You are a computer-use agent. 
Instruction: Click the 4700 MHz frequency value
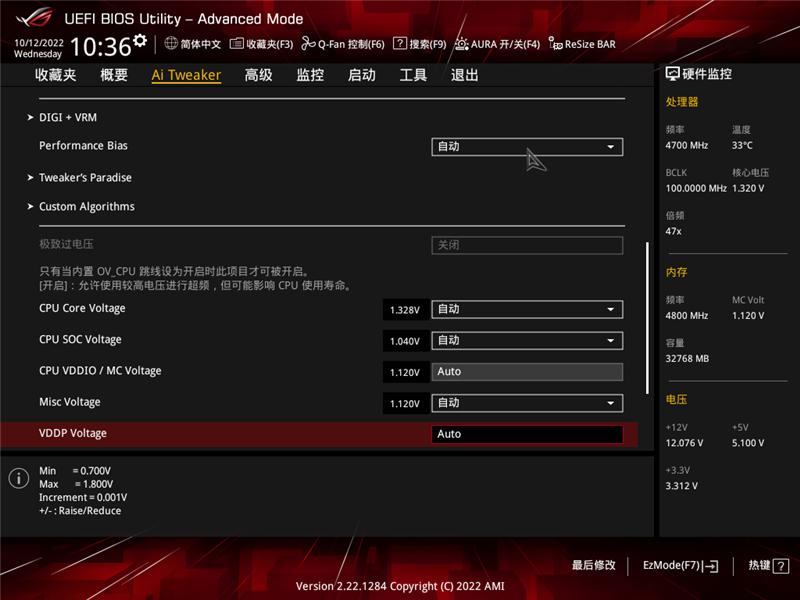(x=687, y=145)
